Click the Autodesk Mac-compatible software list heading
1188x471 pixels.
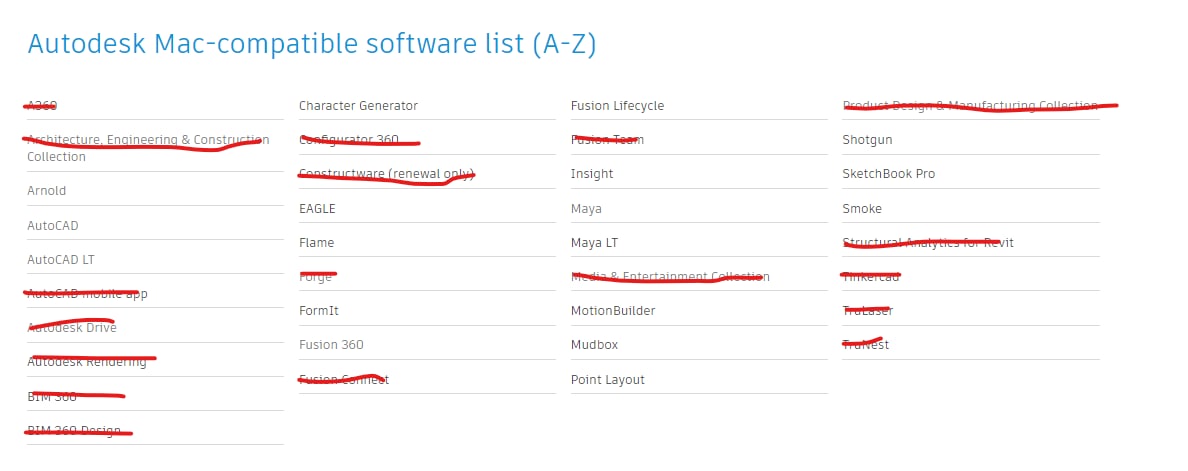click(x=311, y=44)
